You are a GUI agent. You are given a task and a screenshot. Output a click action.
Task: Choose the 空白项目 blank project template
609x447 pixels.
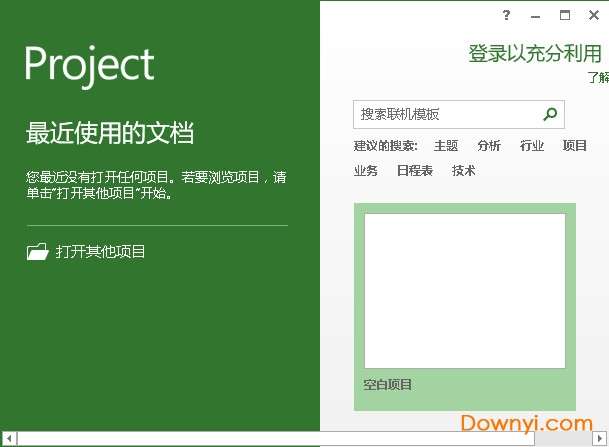[465, 307]
